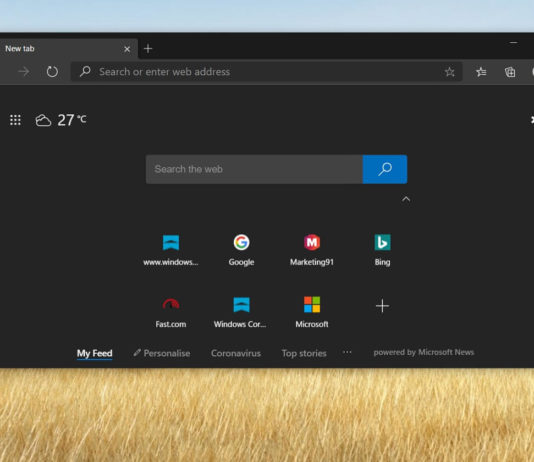Click the Personalise link
534x462 pixels.
(162, 353)
